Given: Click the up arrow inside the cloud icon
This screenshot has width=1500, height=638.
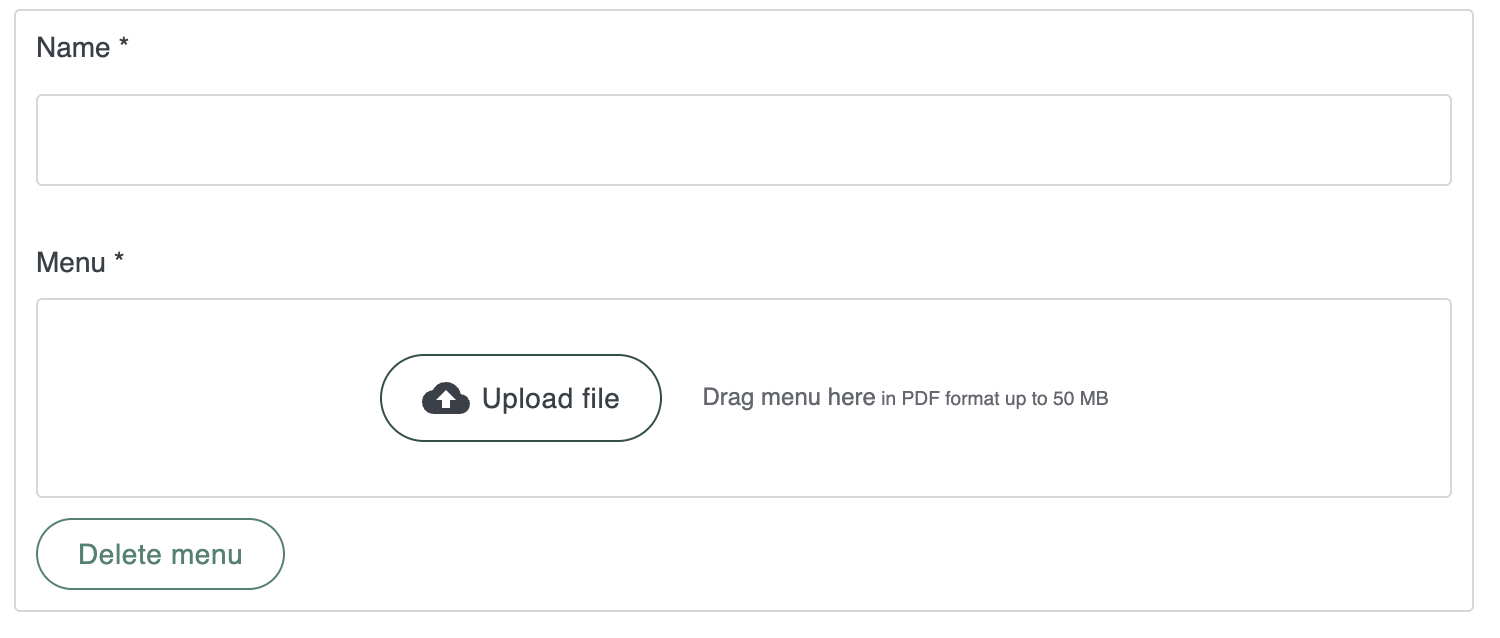Looking at the screenshot, I should (x=446, y=401).
